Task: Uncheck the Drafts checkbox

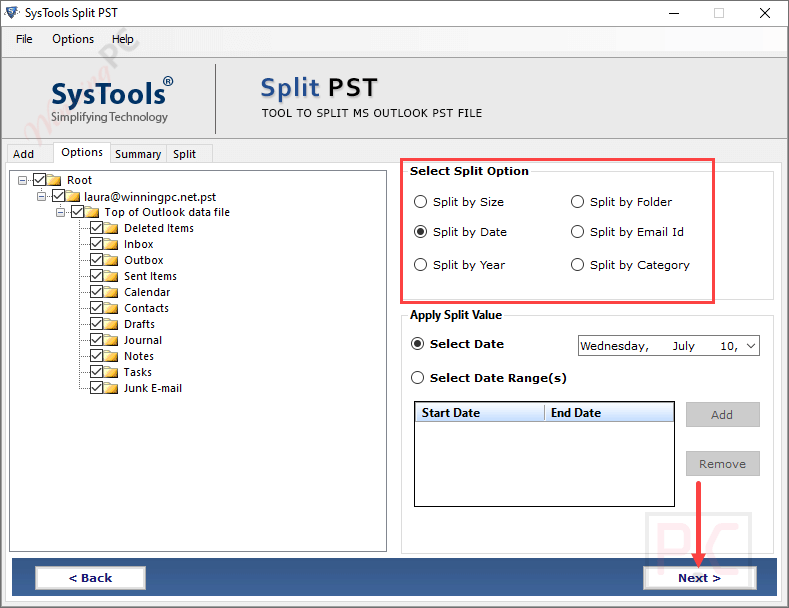Action: pos(97,324)
